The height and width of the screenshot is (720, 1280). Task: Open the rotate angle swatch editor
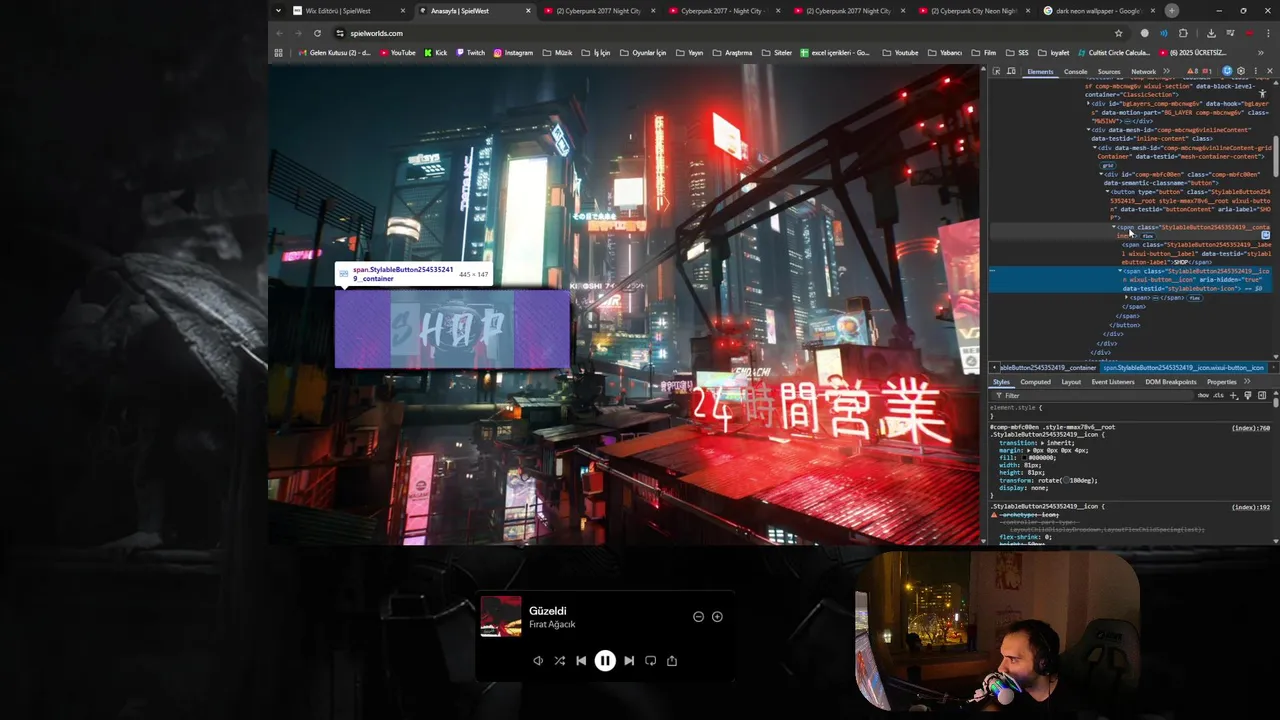pos(1066,480)
